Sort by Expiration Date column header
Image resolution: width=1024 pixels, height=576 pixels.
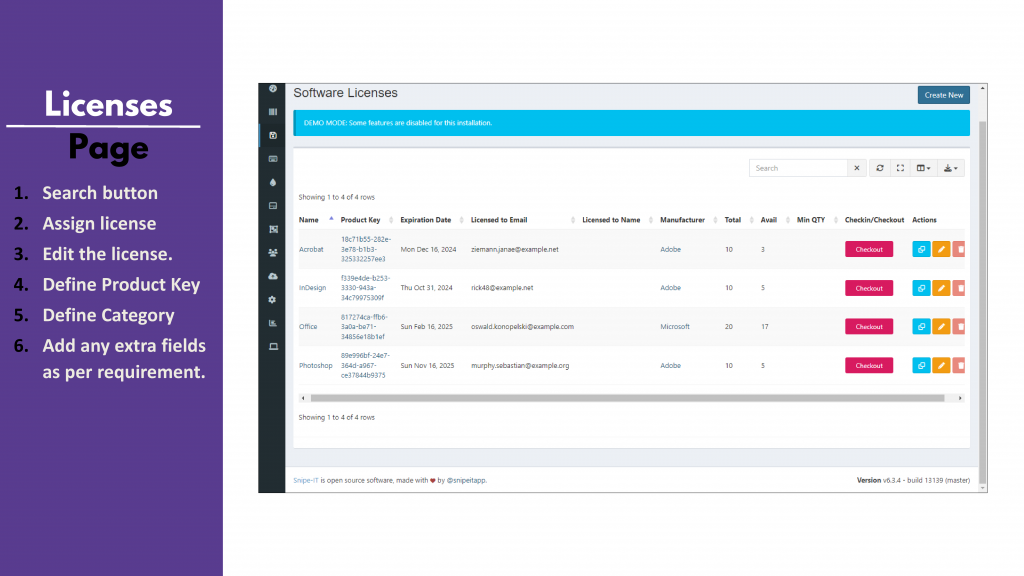[425, 220]
